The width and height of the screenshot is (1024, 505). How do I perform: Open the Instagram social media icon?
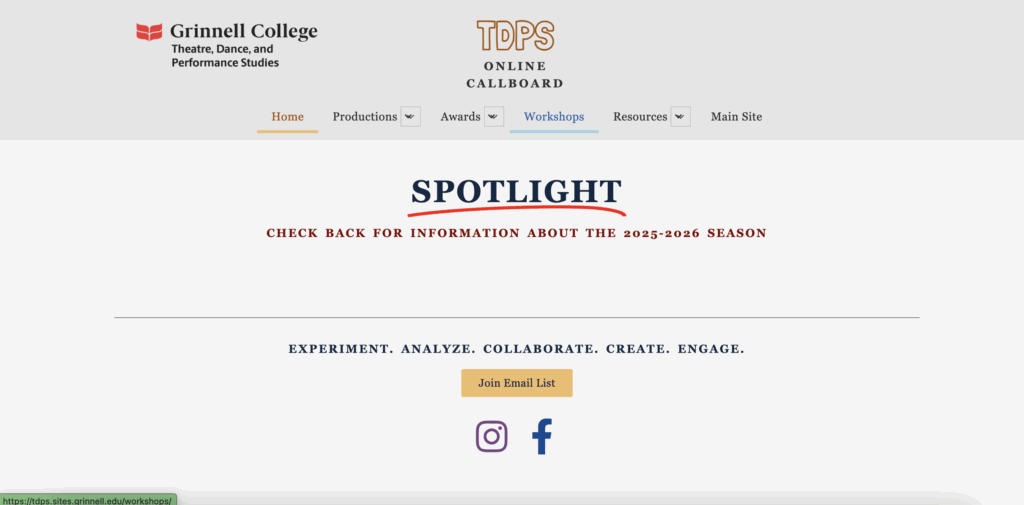point(491,436)
